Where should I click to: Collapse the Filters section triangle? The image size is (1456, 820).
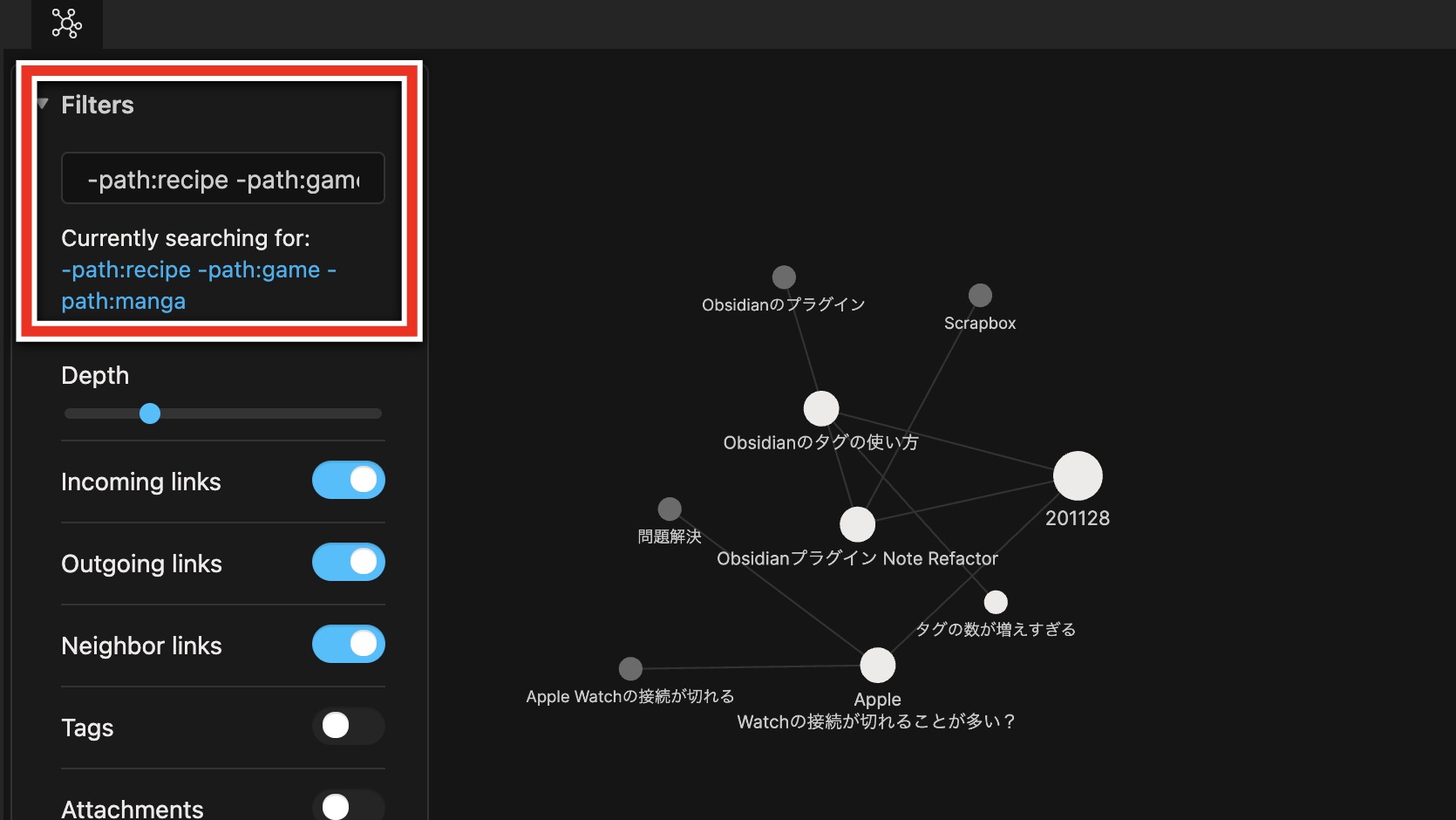(x=43, y=104)
